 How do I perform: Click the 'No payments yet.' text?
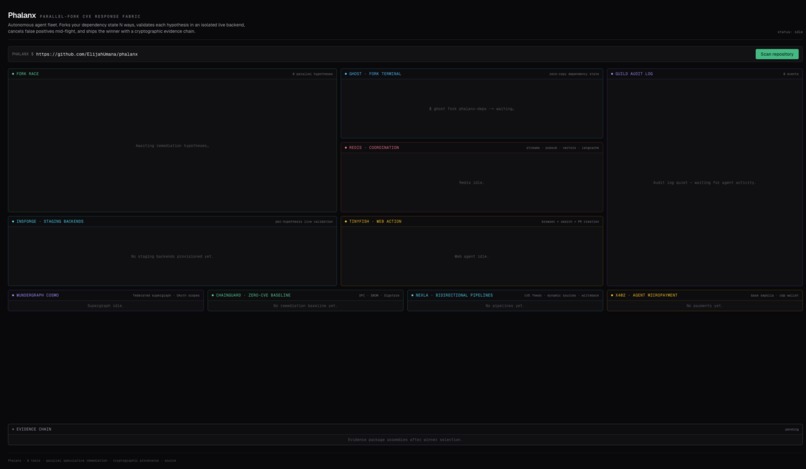coord(704,305)
